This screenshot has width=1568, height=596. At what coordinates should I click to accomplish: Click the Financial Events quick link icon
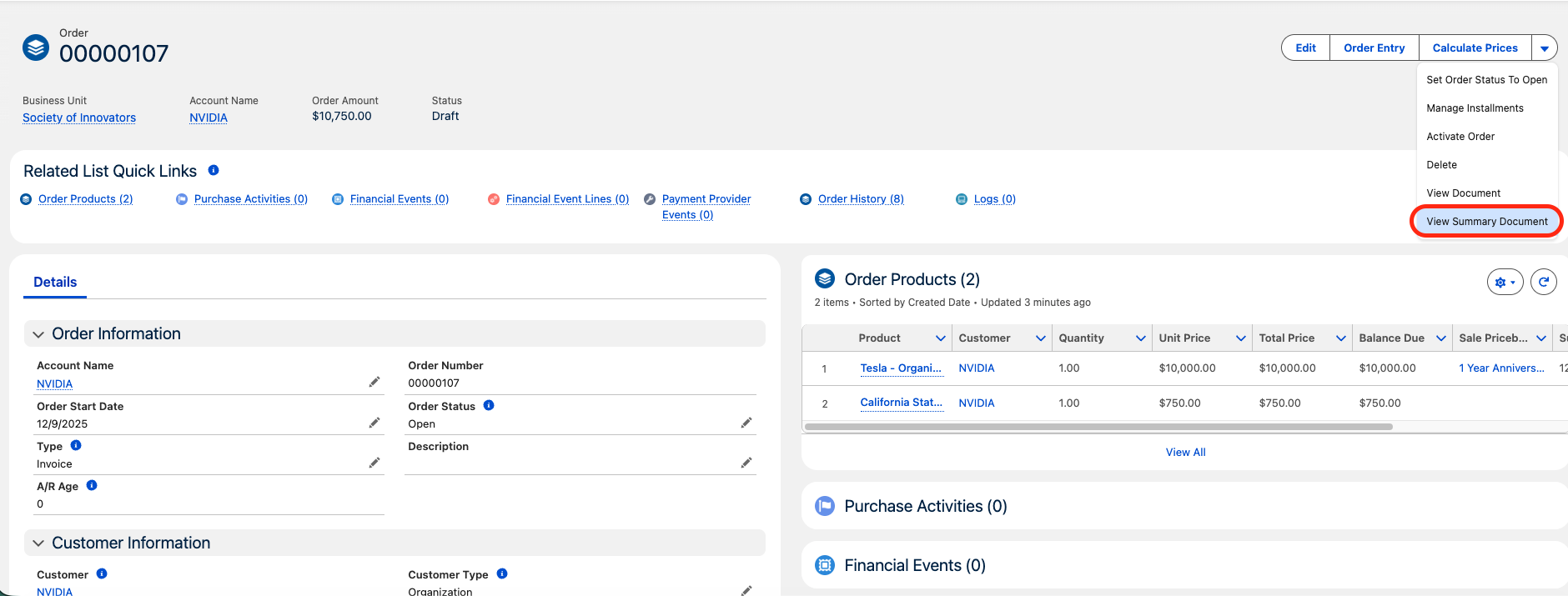[338, 199]
